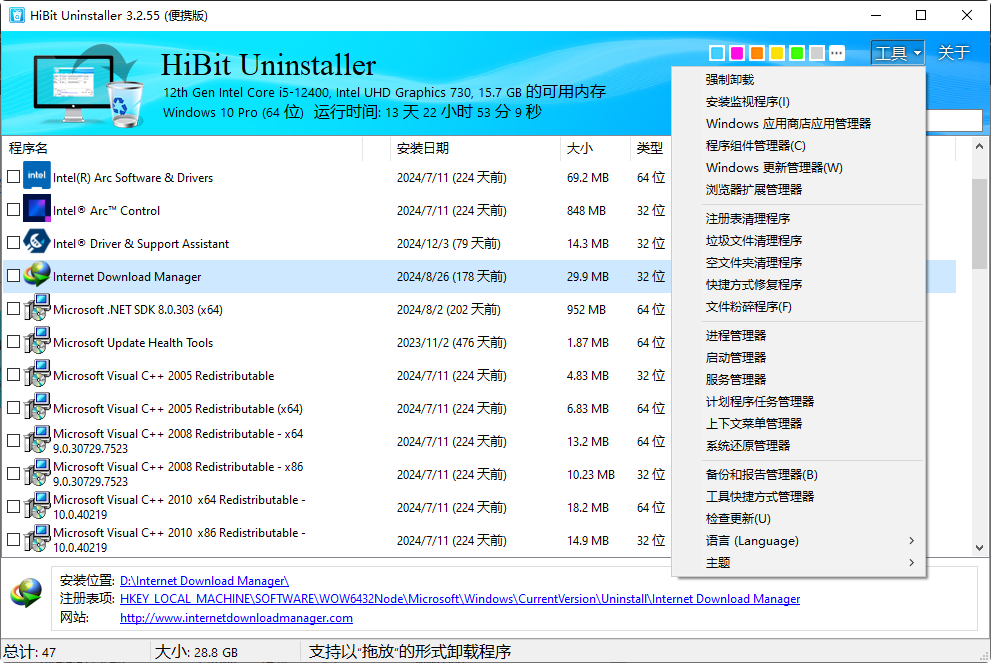
Task: Click the Intel(R) Arc Software & Drivers icon
Action: [x=37, y=177]
